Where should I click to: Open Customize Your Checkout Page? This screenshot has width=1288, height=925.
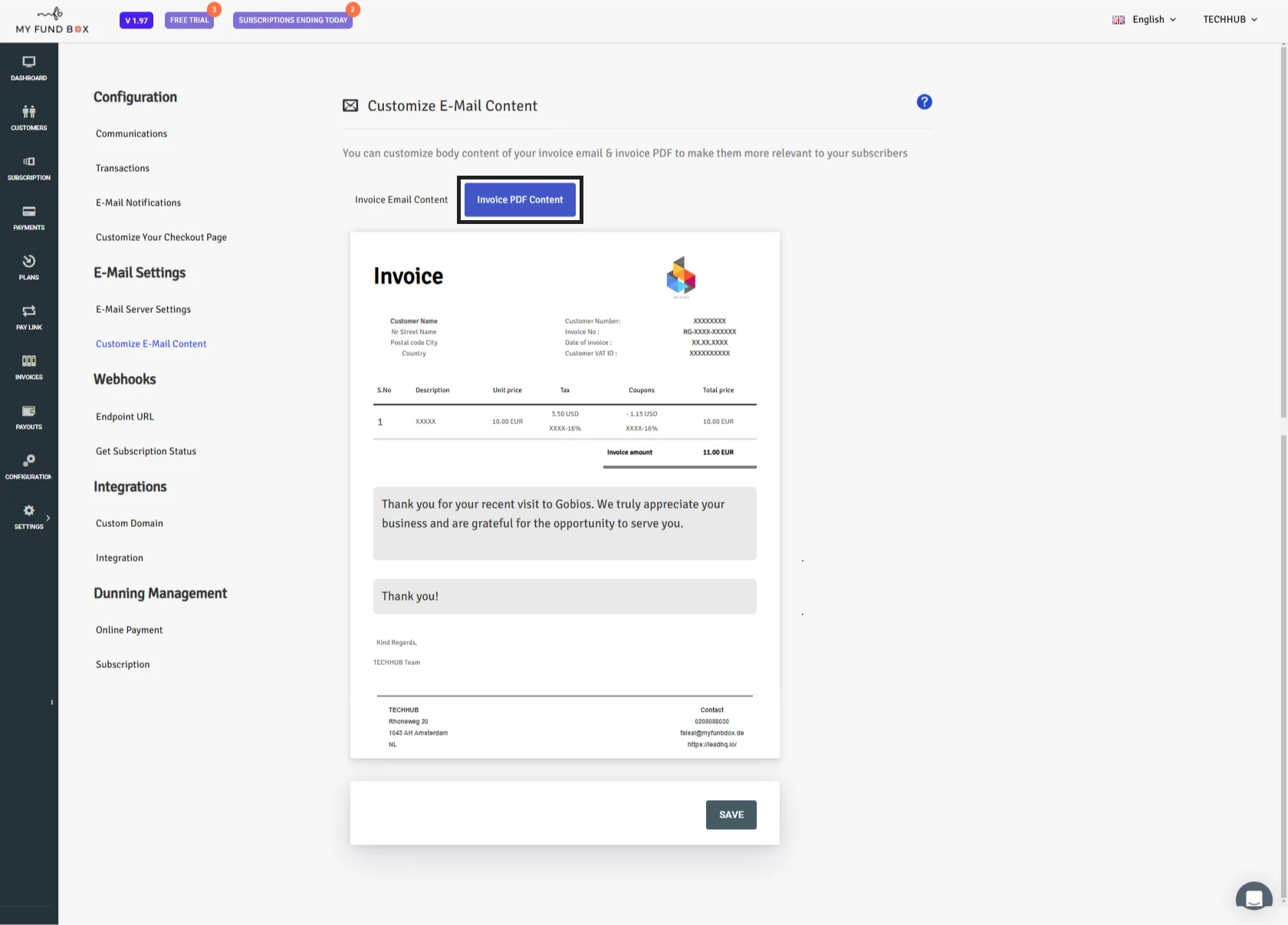pos(161,237)
